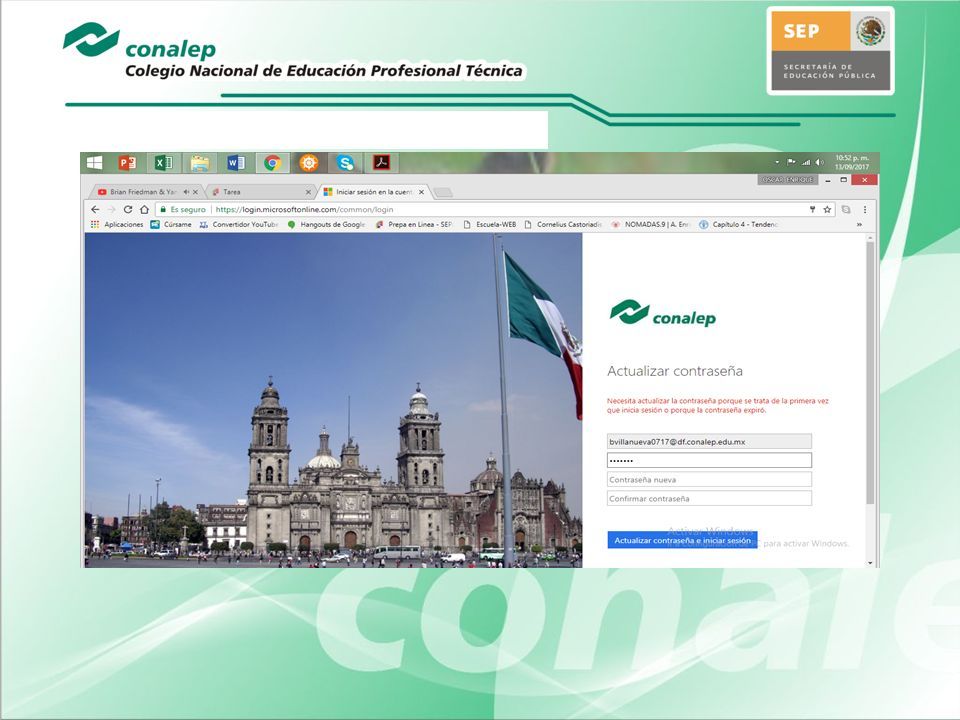
Task: Open the orange gear app in taskbar
Action: pyautogui.click(x=309, y=163)
